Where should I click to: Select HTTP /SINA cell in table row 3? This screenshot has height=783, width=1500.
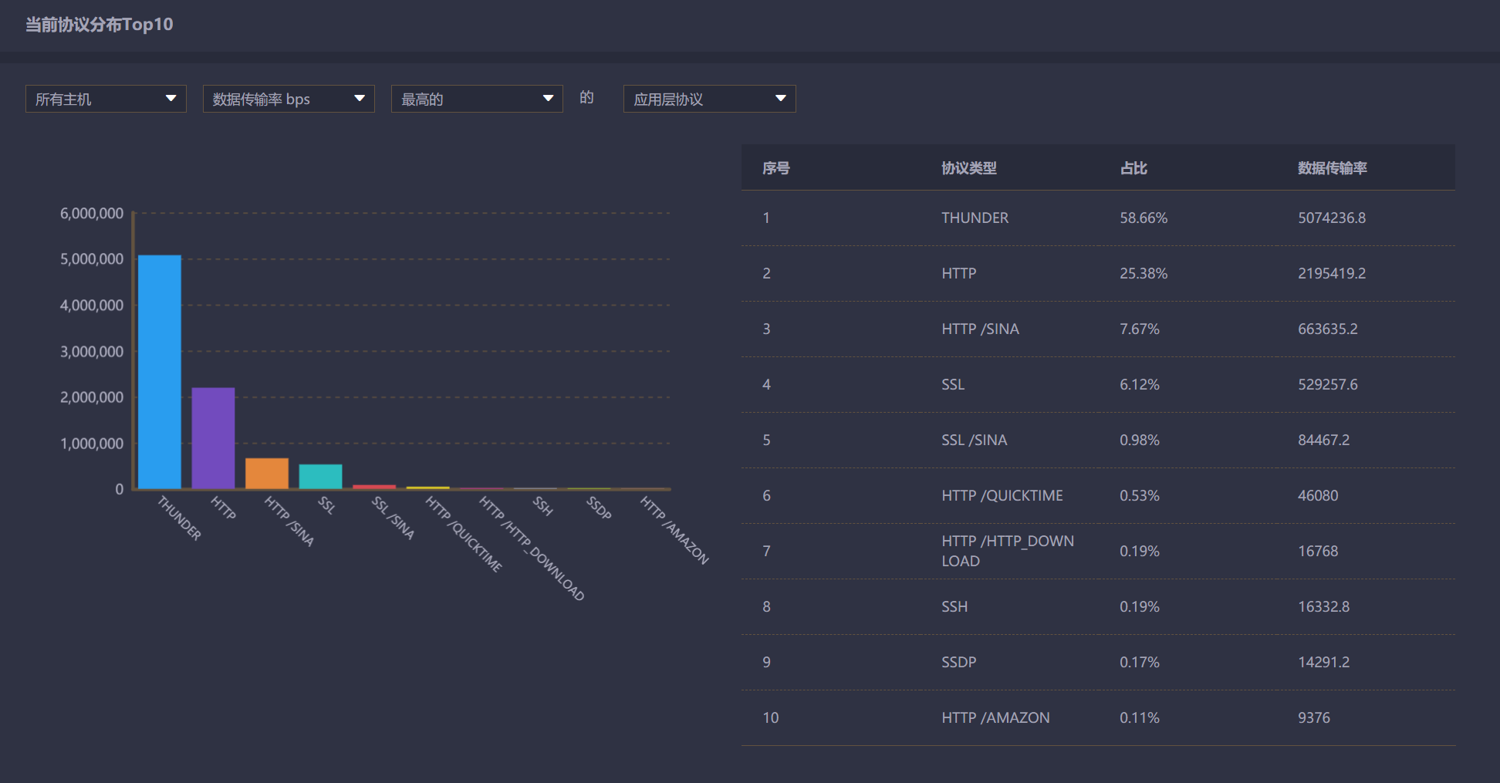pos(980,329)
